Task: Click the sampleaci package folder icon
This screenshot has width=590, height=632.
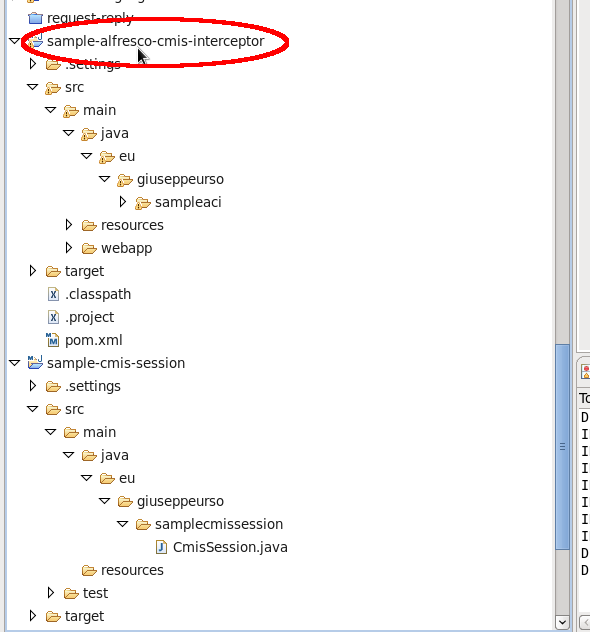Action: tap(143, 203)
